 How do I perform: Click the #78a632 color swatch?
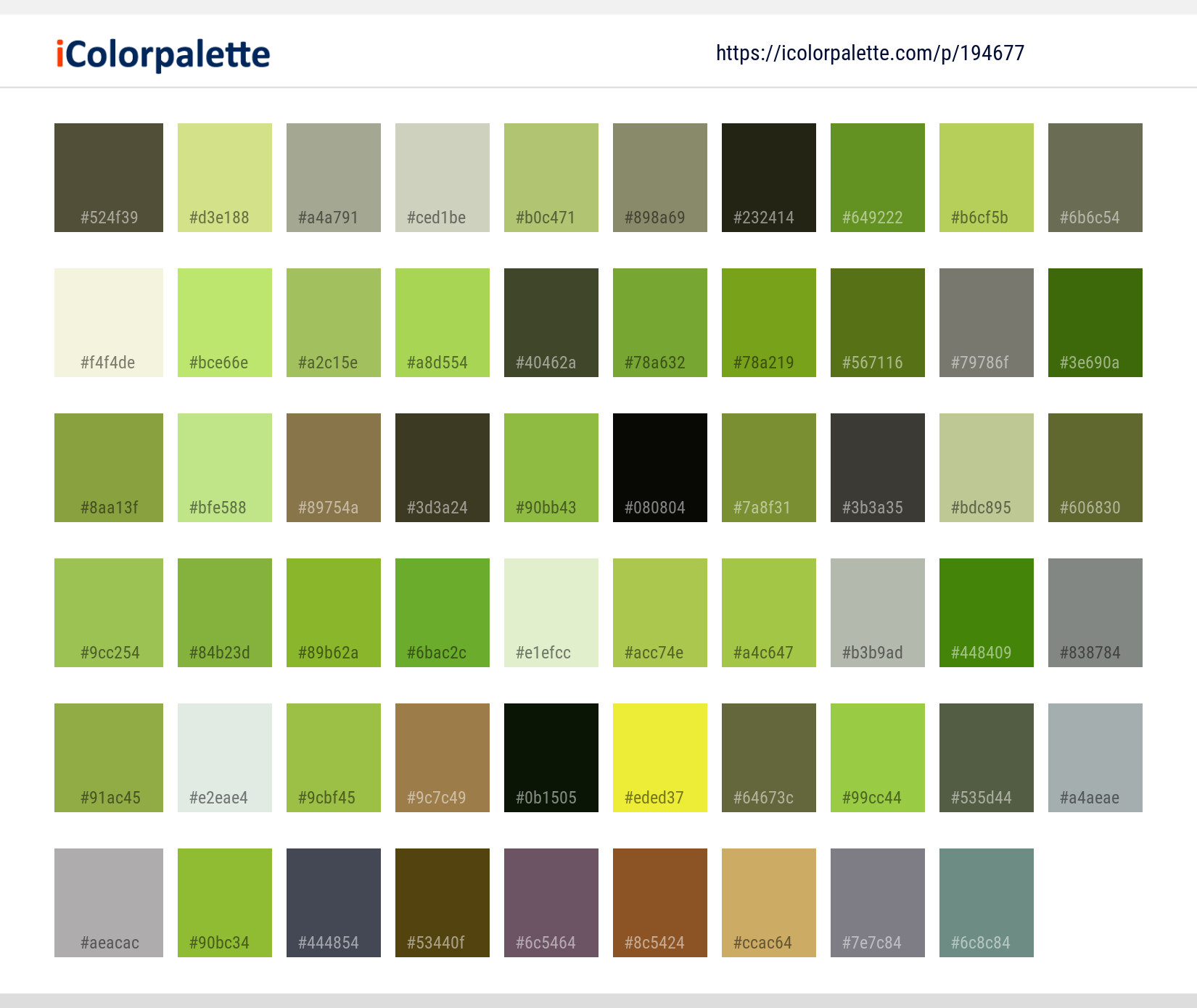[x=660, y=323]
